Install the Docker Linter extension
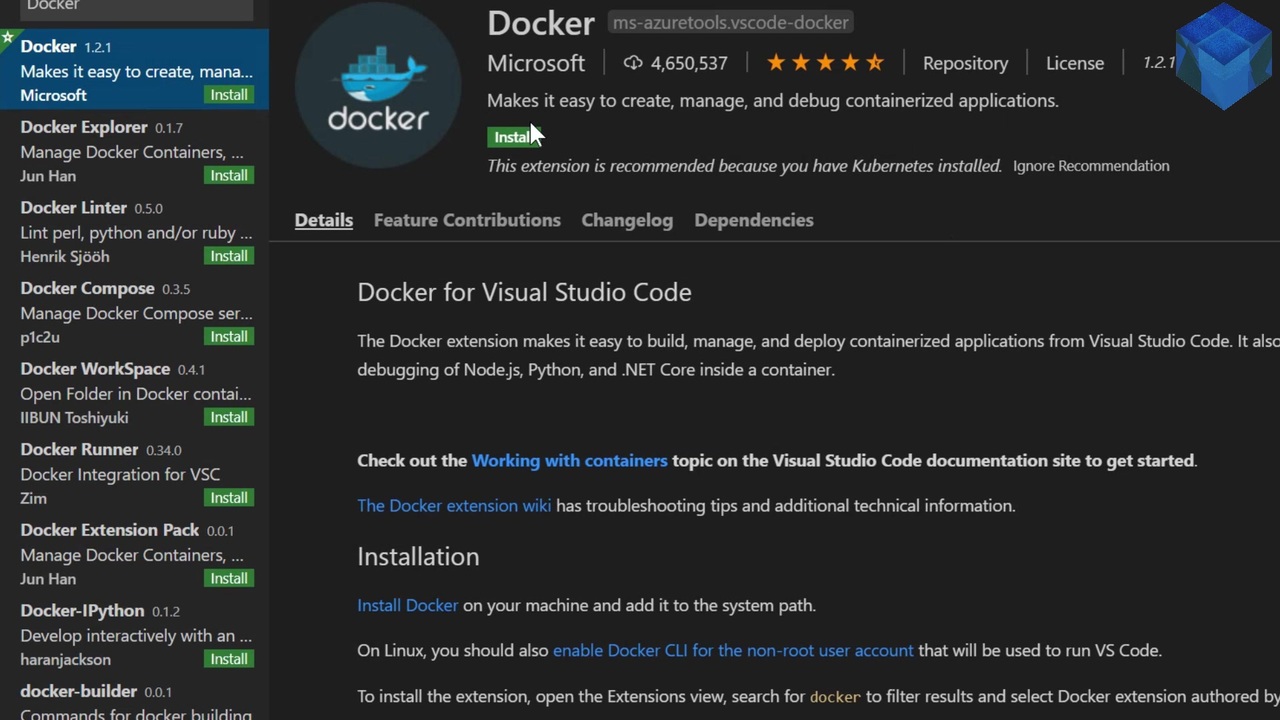Viewport: 1280px width, 720px height. tap(229, 256)
